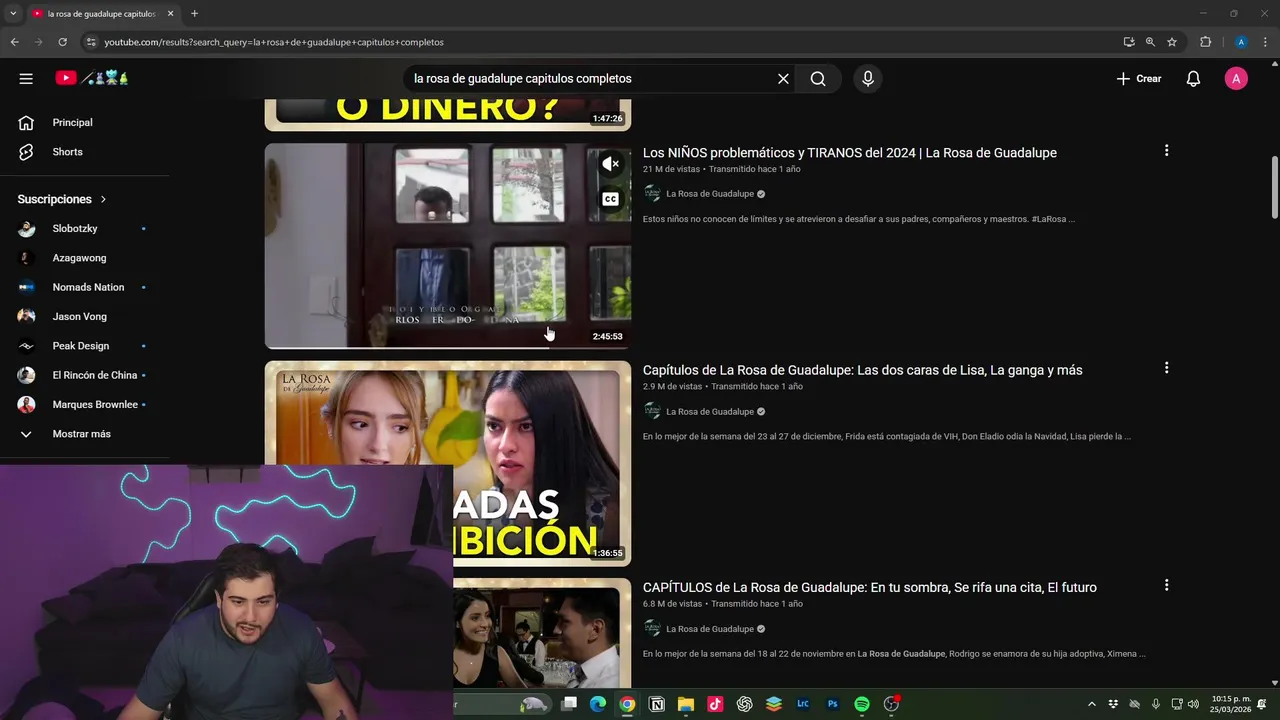Clear the search box with X

point(783,78)
